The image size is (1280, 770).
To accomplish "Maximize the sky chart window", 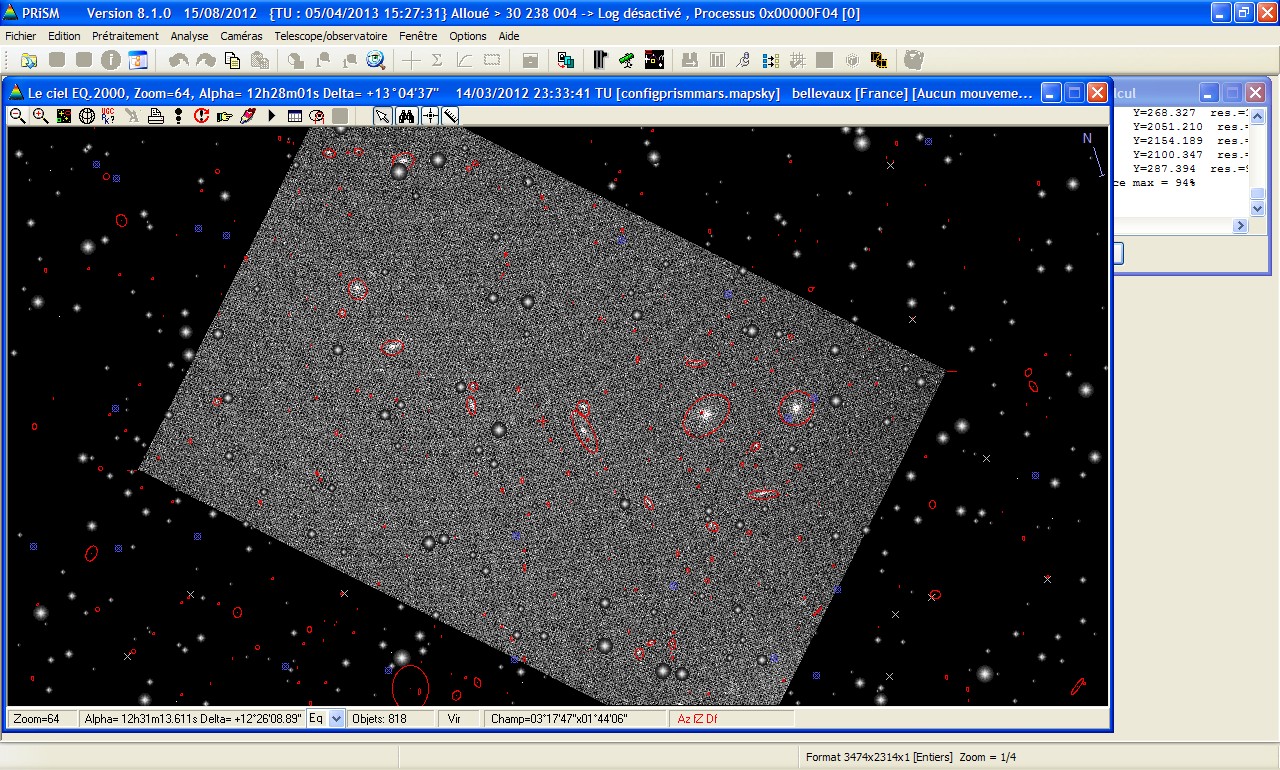I will pos(1074,93).
